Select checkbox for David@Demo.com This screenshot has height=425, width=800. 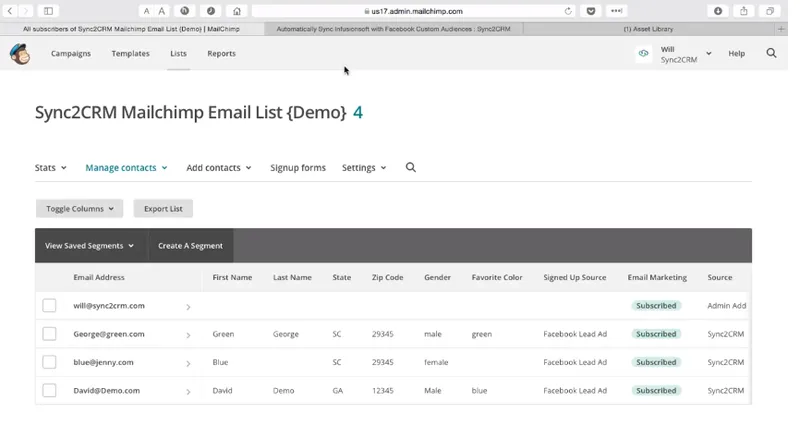pos(49,390)
